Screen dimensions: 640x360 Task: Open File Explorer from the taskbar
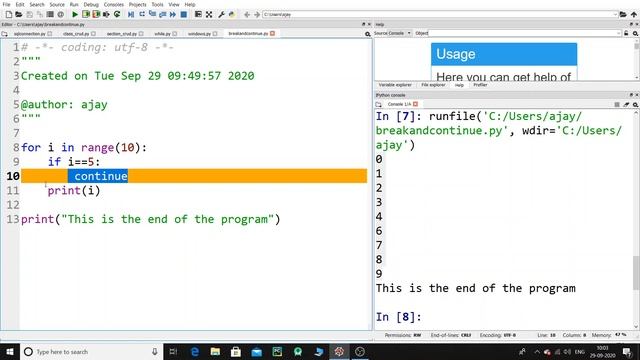pyautogui.click(x=215, y=351)
